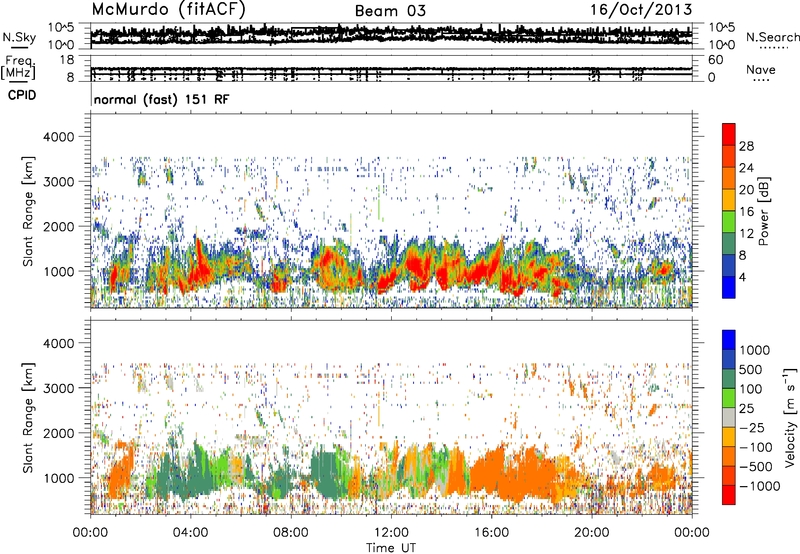Click the 'Power [dB]' color bar label
Image resolution: width=800 pixels, height=554 pixels.
click(764, 211)
